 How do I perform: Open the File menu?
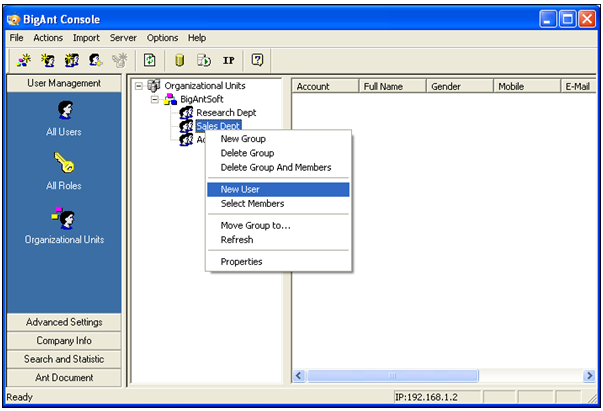[17, 38]
